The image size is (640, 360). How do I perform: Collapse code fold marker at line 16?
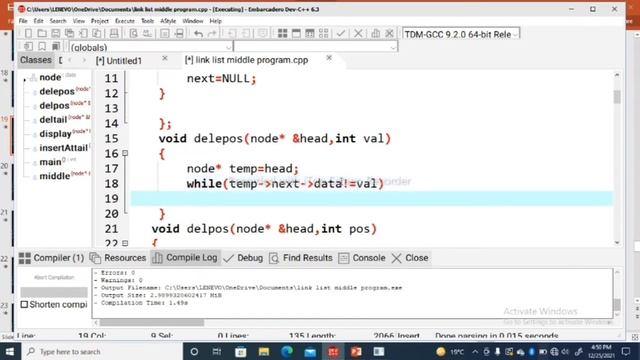pyautogui.click(x=125, y=153)
